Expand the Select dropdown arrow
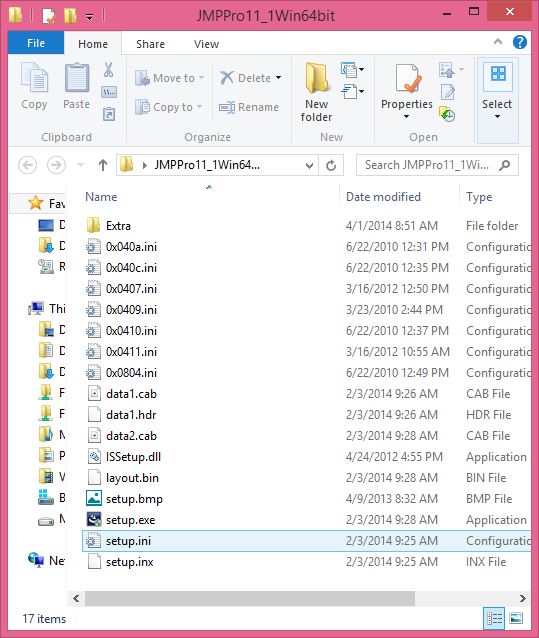The width and height of the screenshot is (539, 638). (x=497, y=117)
